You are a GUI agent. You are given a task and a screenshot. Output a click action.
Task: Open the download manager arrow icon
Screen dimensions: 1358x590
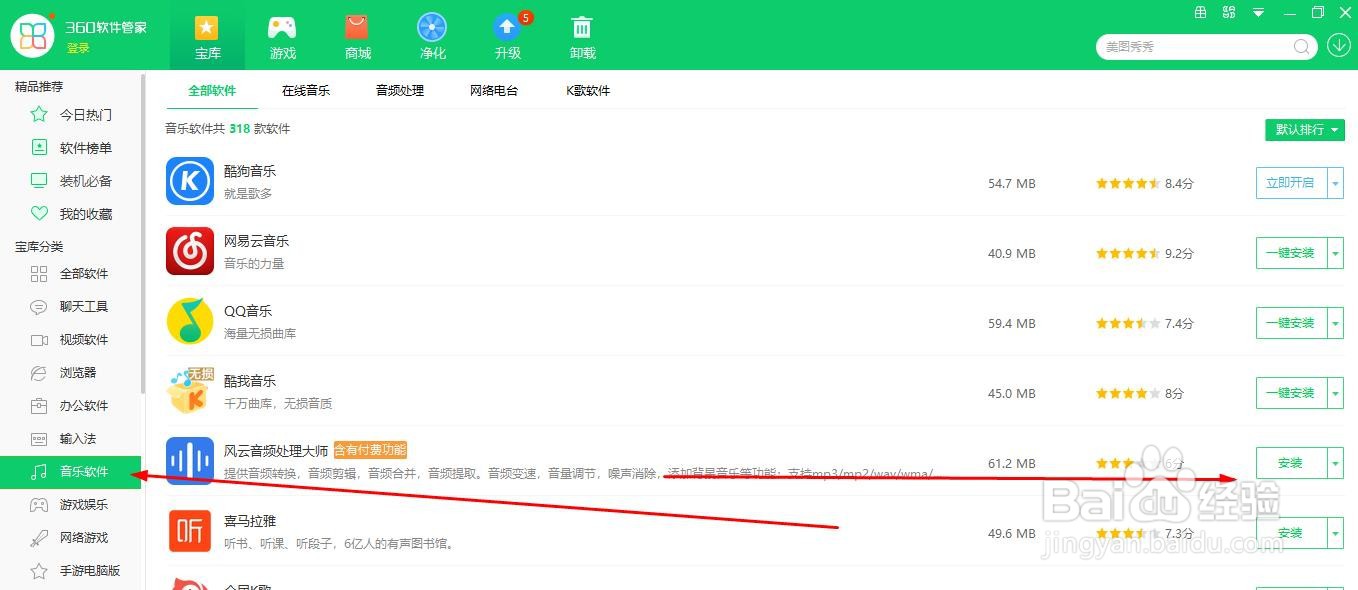click(1338, 46)
